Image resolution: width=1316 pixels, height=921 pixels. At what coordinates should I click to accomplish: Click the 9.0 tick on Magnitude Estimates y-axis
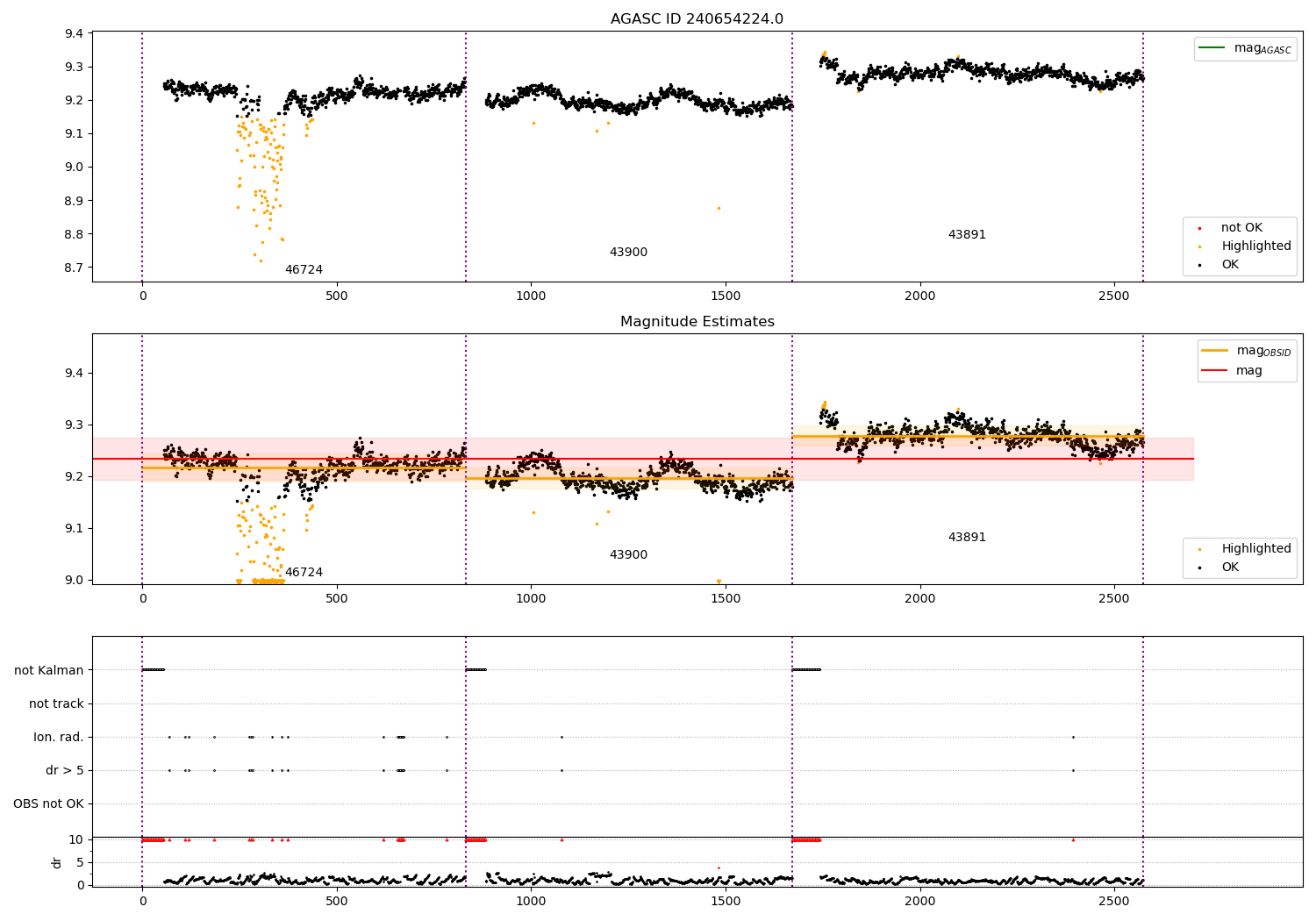pos(75,580)
